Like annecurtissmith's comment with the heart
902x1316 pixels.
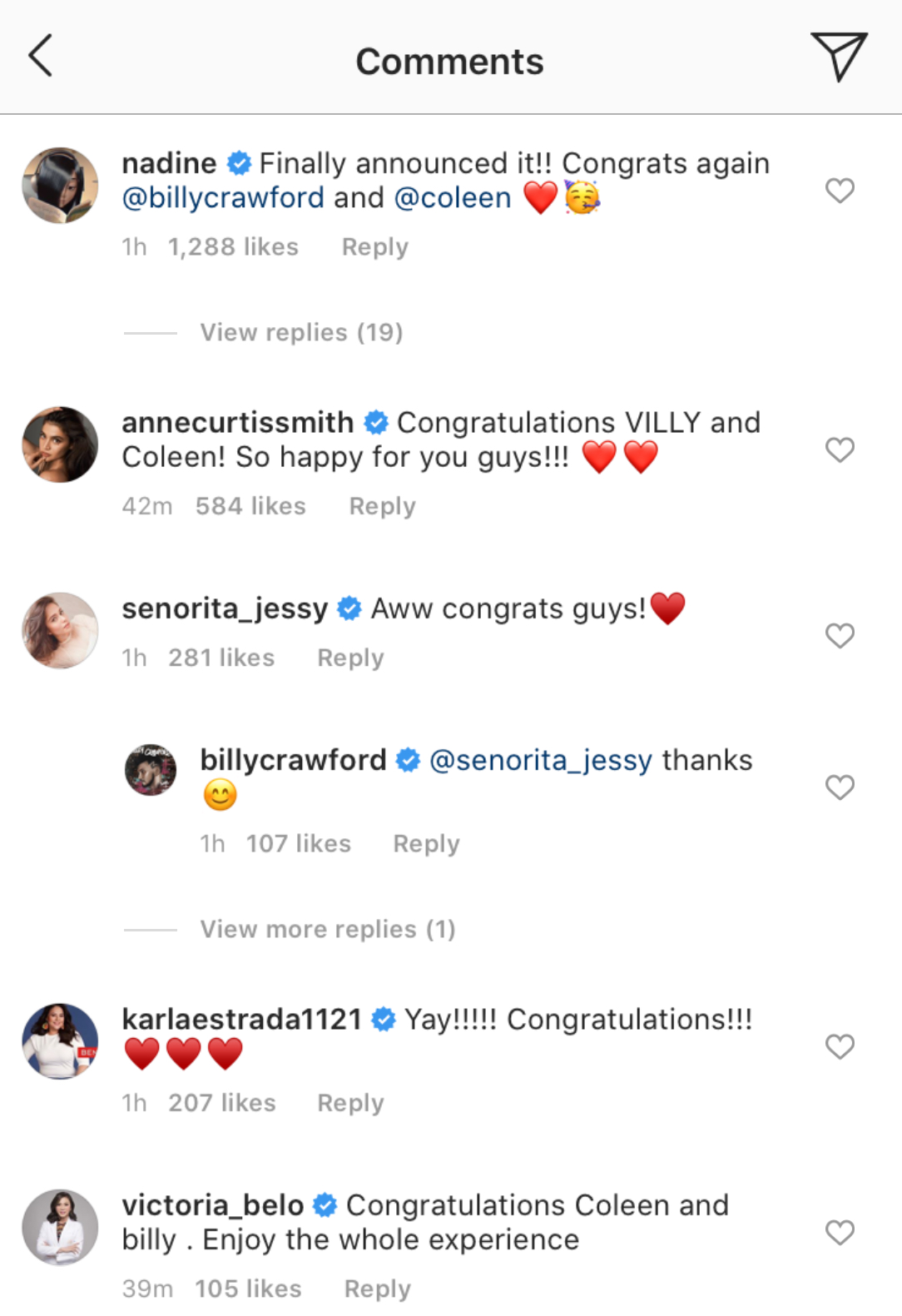pyautogui.click(x=840, y=450)
